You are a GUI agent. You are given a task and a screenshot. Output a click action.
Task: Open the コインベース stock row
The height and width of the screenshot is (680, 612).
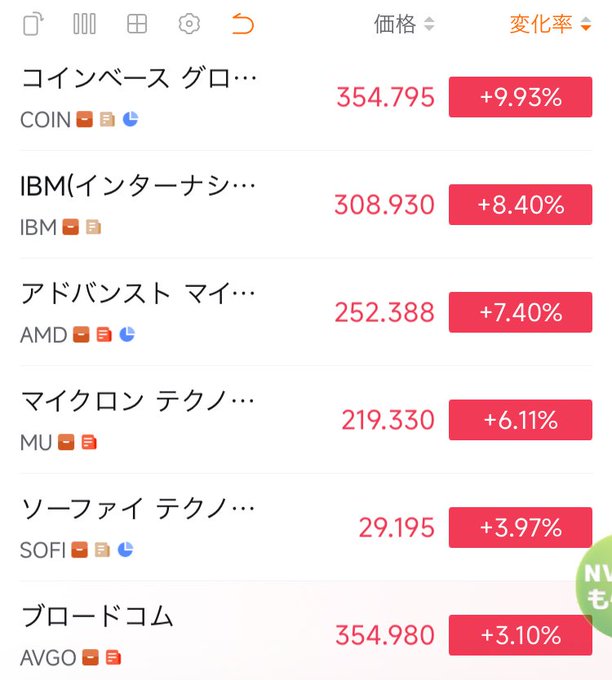tap(140, 78)
